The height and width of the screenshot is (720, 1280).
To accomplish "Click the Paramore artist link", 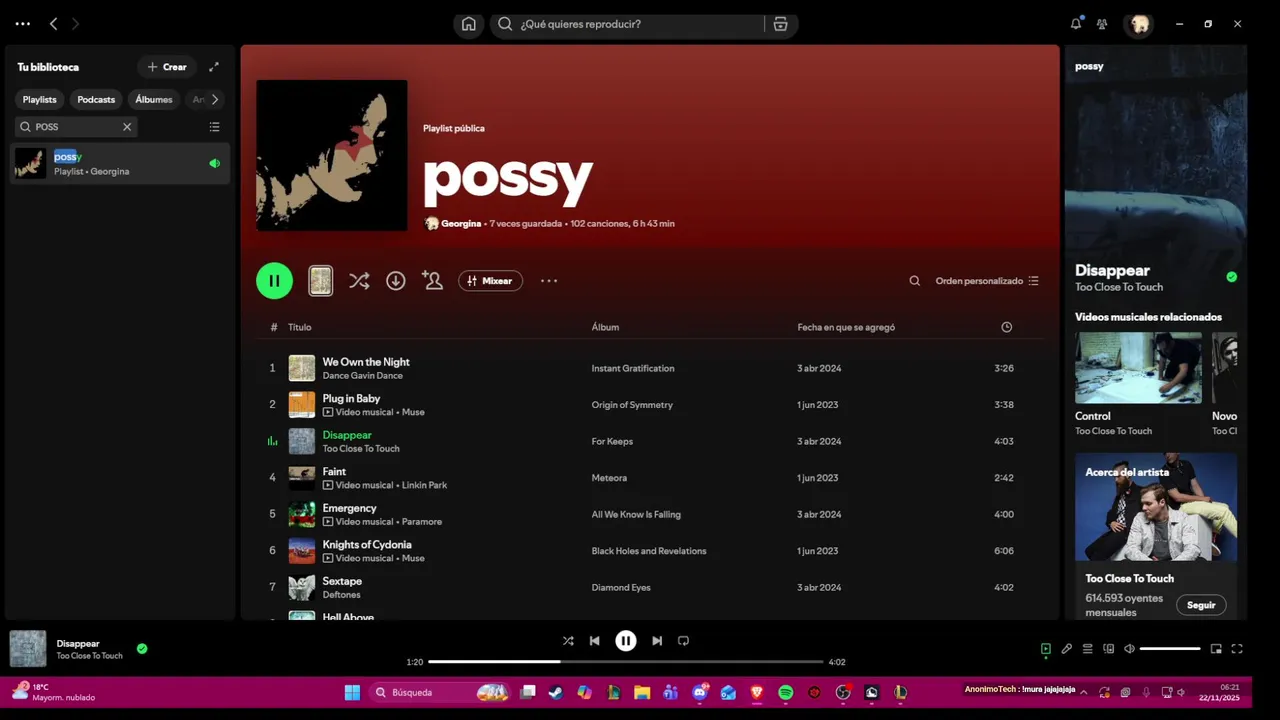I will click(421, 521).
